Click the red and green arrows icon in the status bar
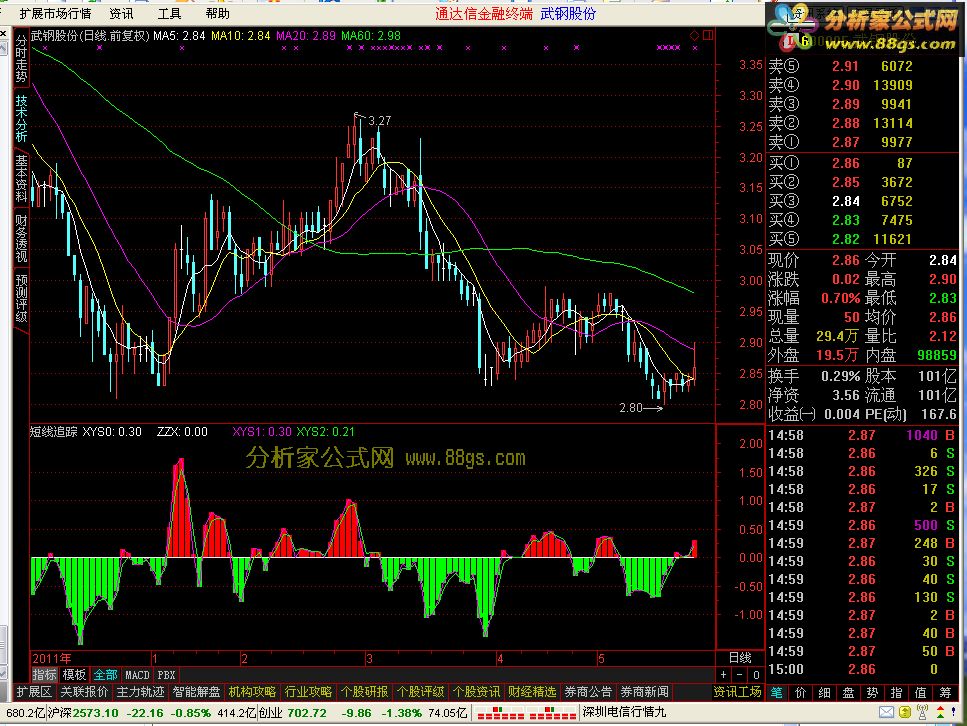The height and width of the screenshot is (726, 967). click(940, 712)
